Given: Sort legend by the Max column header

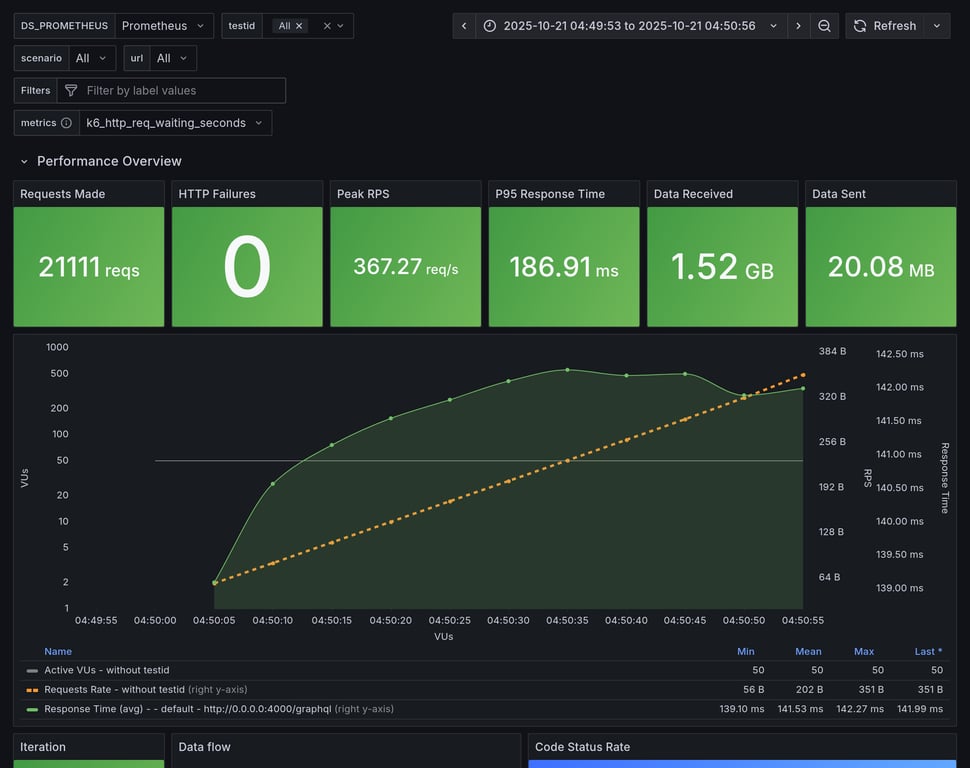Looking at the screenshot, I should click(863, 651).
